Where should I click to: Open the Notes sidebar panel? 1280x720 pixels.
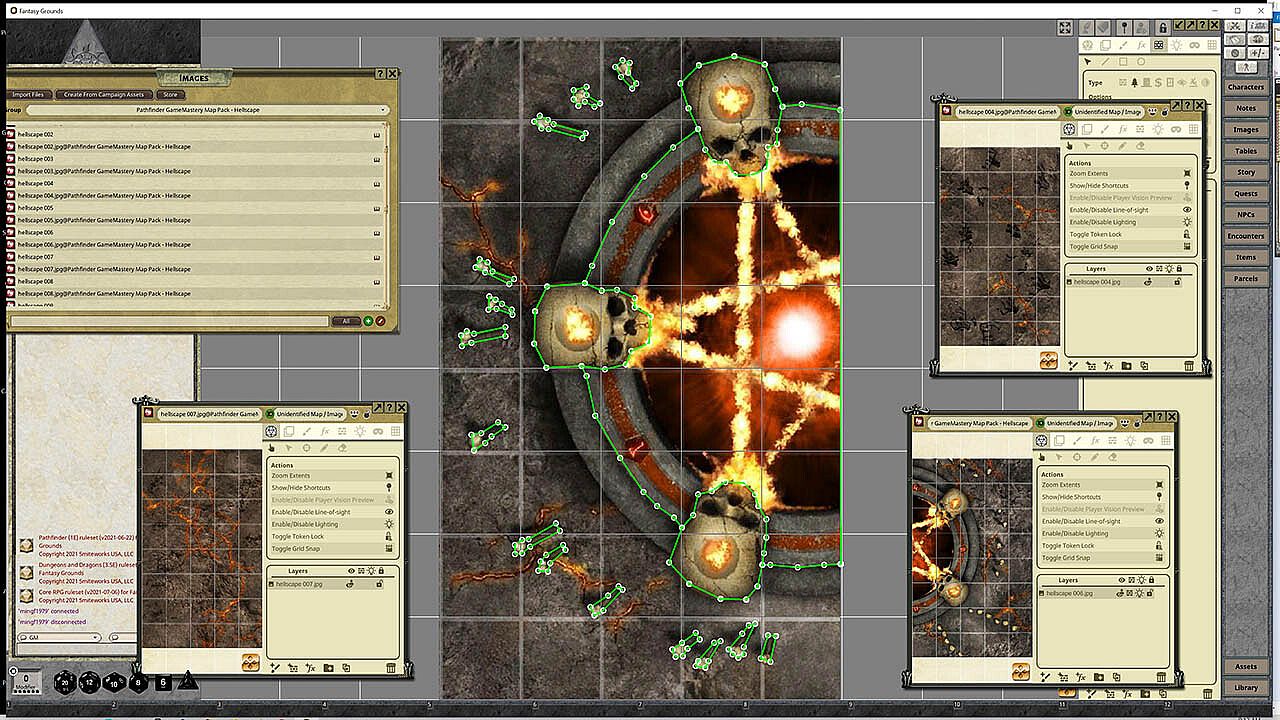click(x=1246, y=108)
